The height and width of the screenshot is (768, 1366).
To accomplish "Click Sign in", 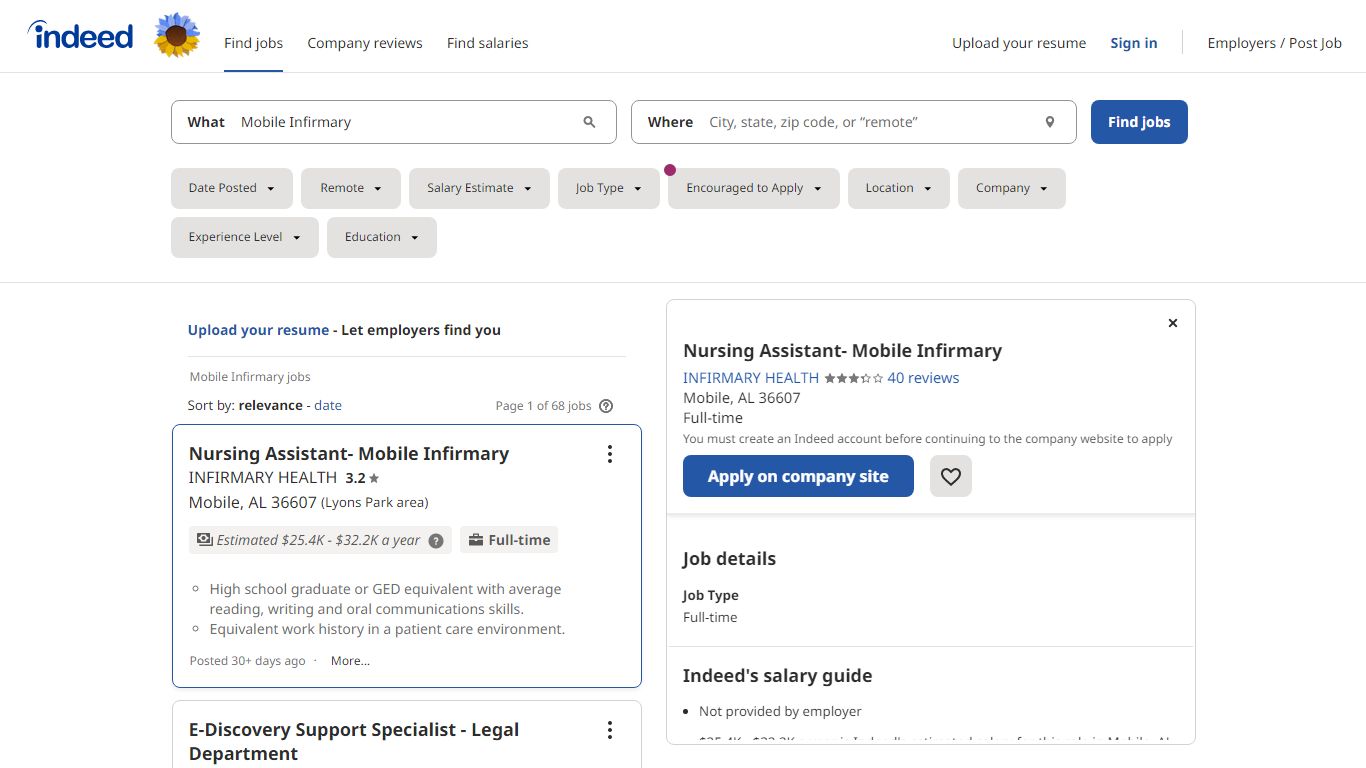I will 1134,43.
